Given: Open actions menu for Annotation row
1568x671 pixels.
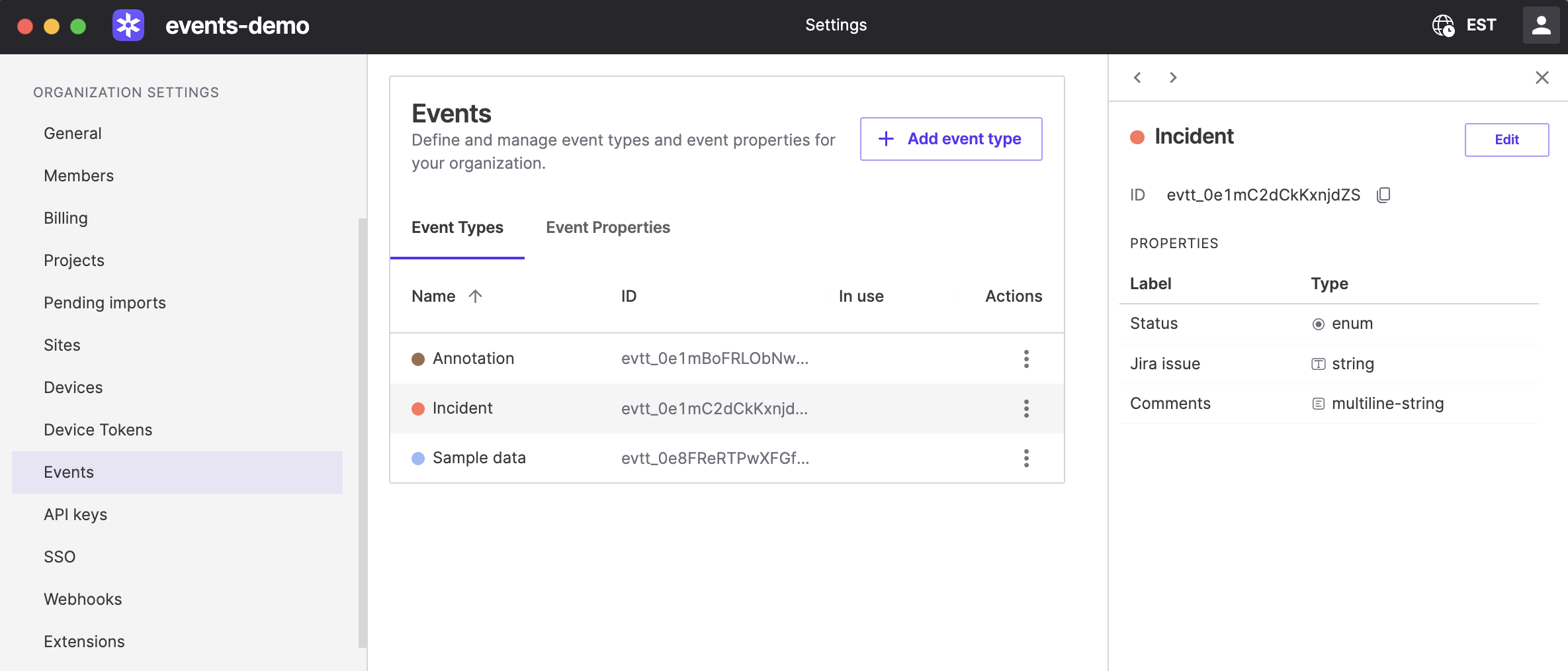Looking at the screenshot, I should (1026, 359).
